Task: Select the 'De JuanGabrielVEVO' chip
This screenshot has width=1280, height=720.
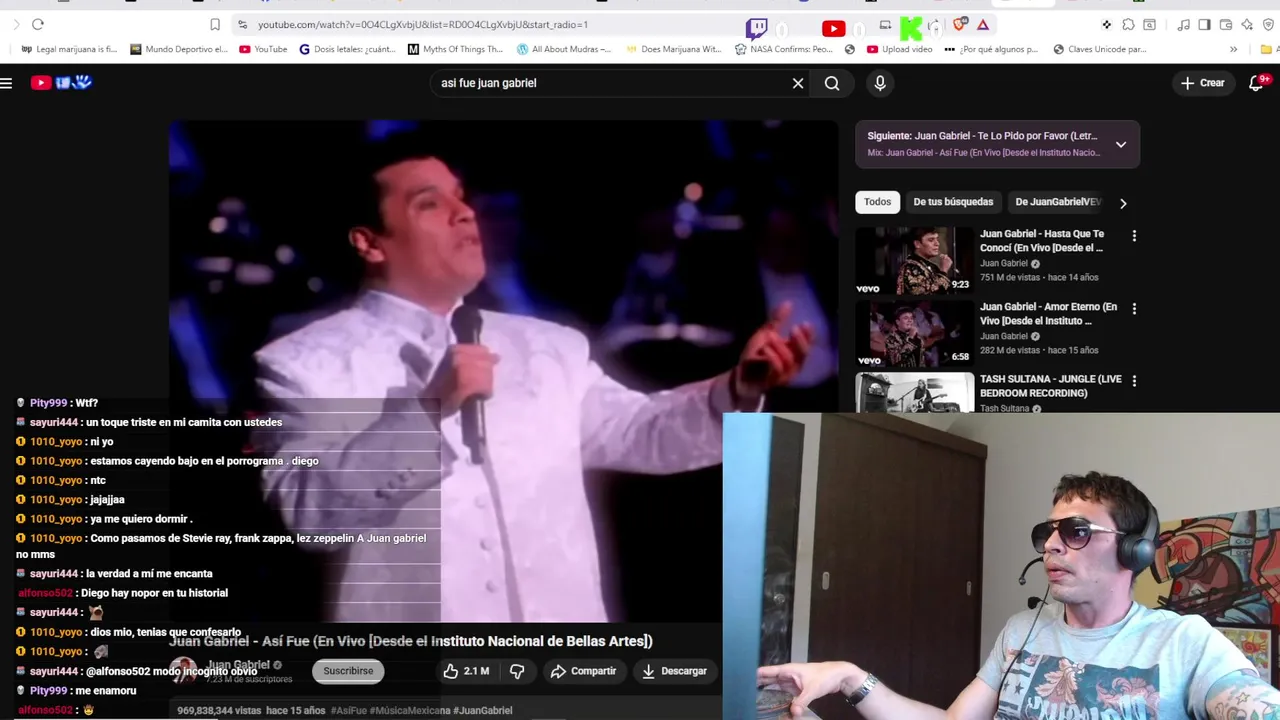Action: pyautogui.click(x=1058, y=202)
